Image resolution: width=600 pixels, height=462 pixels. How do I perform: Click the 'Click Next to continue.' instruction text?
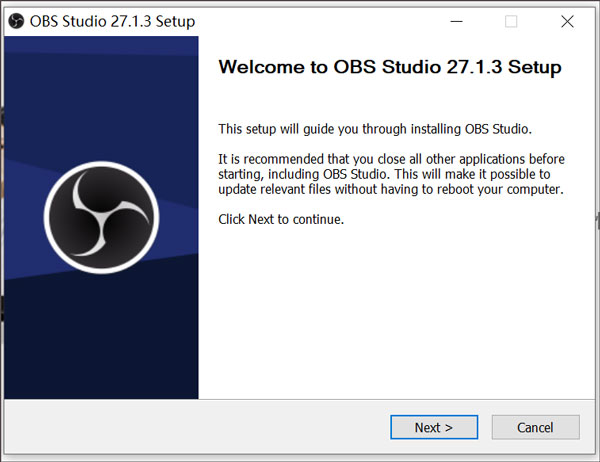pyautogui.click(x=281, y=219)
